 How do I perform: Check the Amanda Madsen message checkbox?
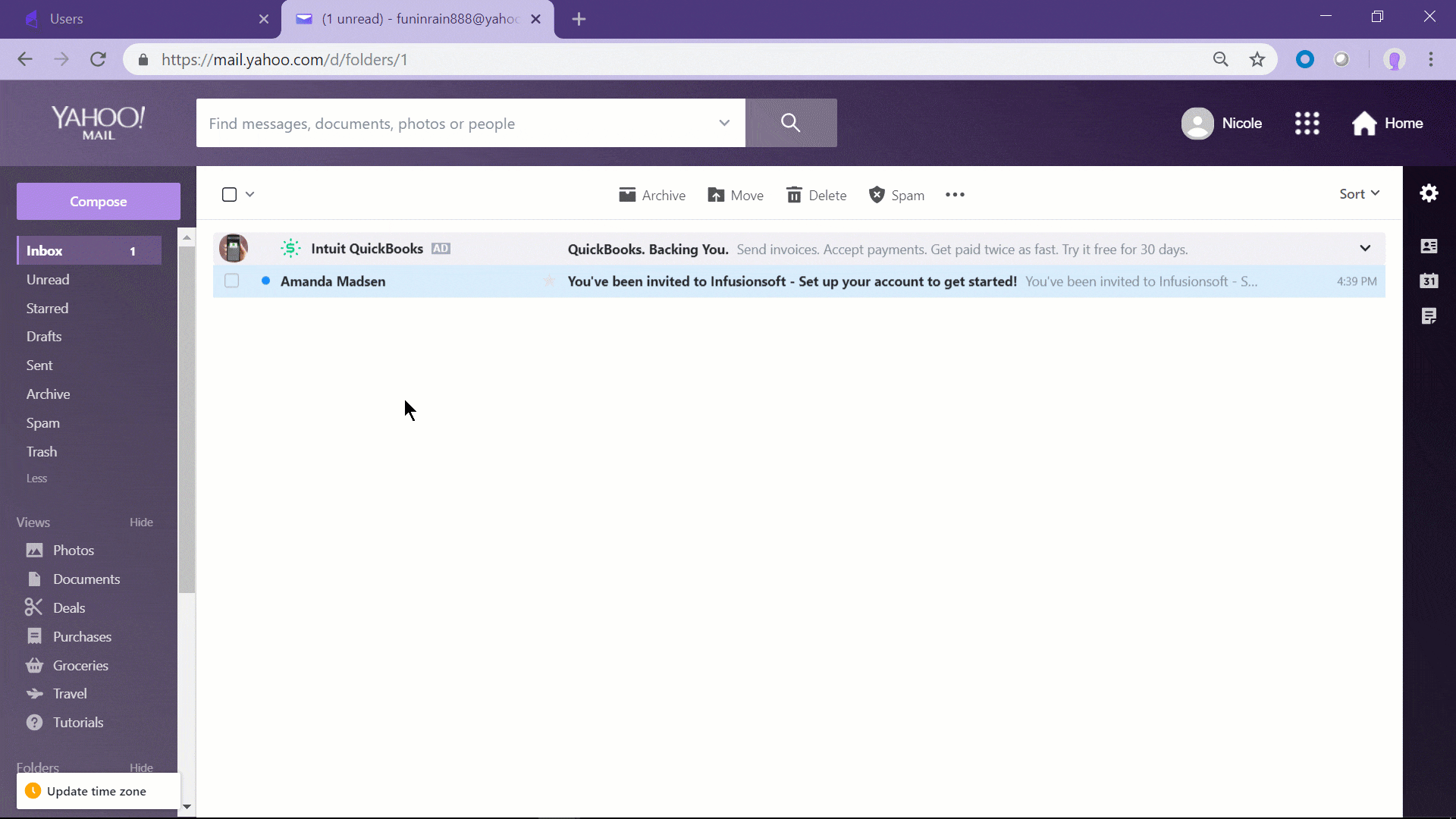point(232,281)
